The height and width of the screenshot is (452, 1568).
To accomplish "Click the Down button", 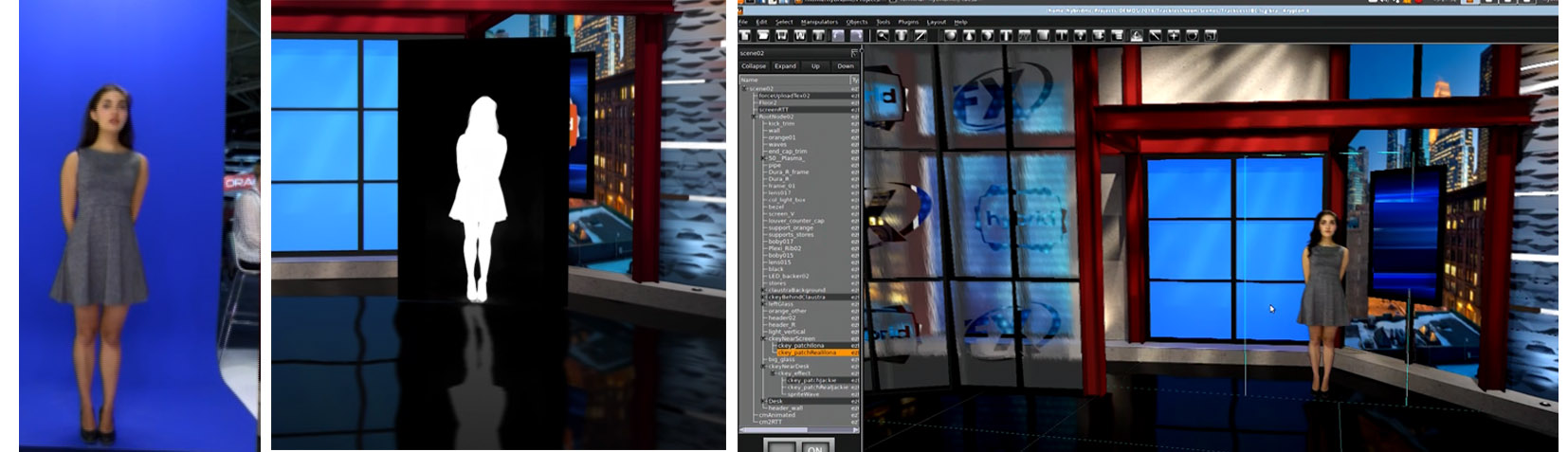I will (x=846, y=66).
